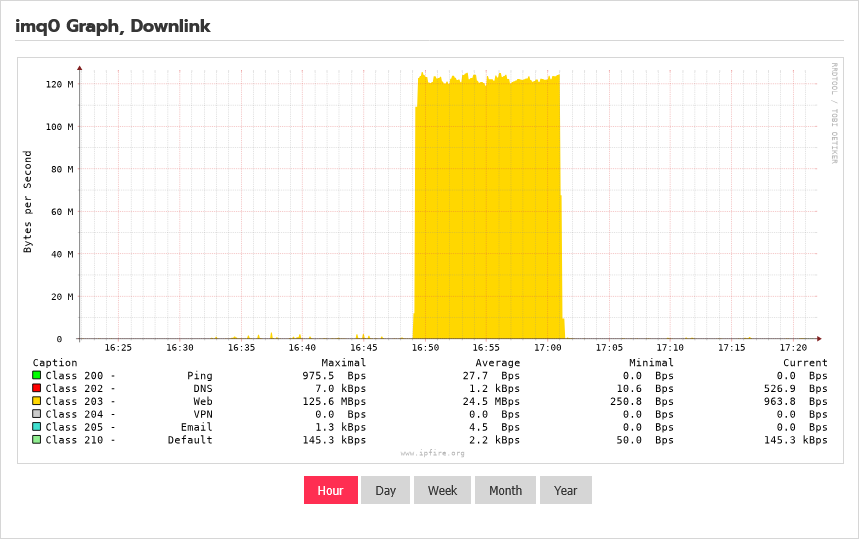Screen dimensions: 859x539
Task: Click the Email maximal value '1.3 kBps'
Action: pyautogui.click(x=340, y=427)
